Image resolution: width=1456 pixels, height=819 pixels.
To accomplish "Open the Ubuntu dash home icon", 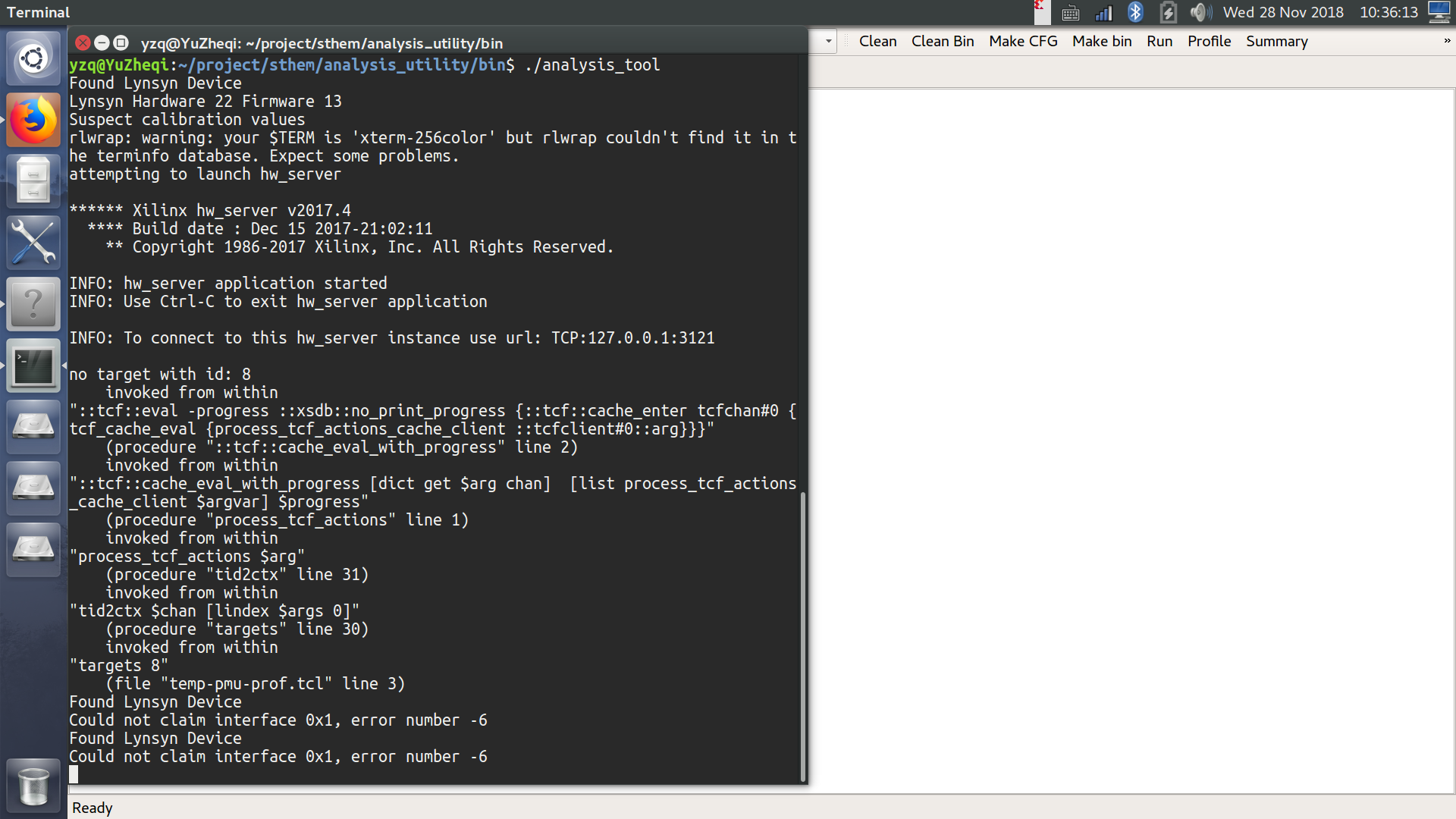I will (x=33, y=58).
